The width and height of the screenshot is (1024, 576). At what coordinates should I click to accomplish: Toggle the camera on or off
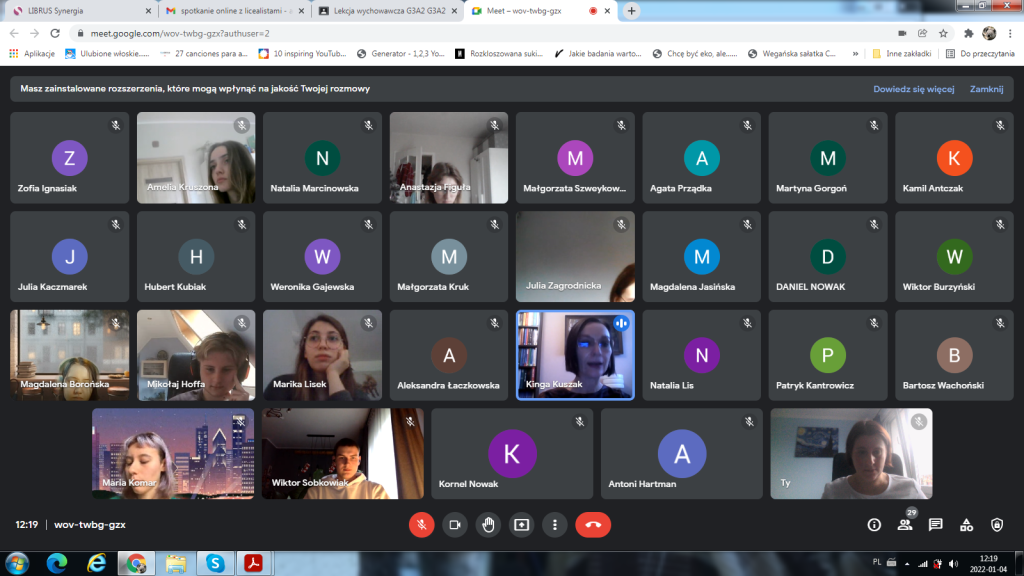(455, 524)
